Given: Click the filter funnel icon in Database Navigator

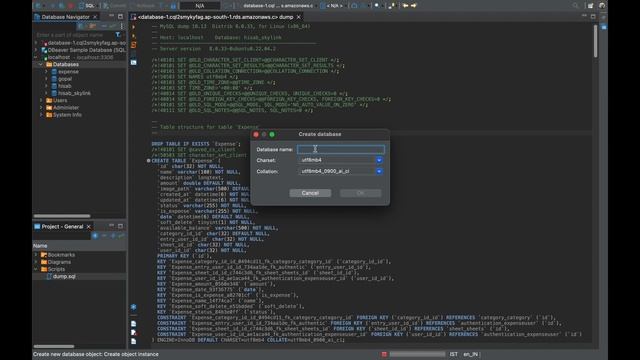Looking at the screenshot, I should pos(118,35).
